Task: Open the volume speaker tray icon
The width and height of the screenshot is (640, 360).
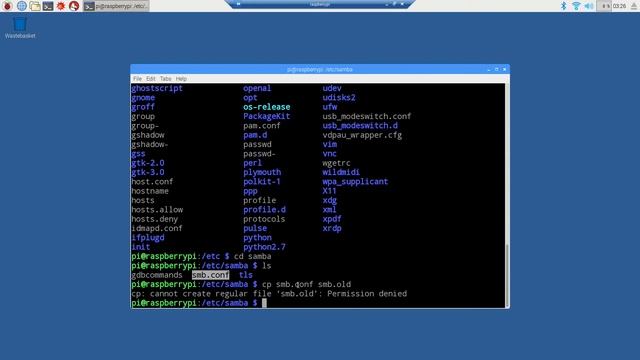Action: [589, 6]
